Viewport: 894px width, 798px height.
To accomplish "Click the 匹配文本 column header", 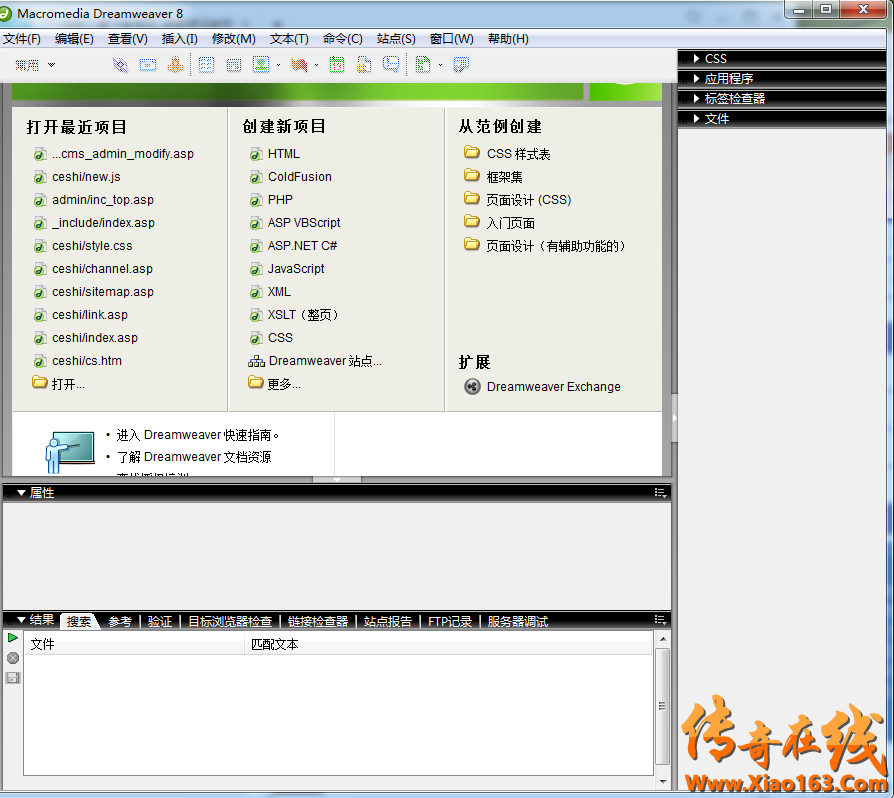I will point(448,645).
